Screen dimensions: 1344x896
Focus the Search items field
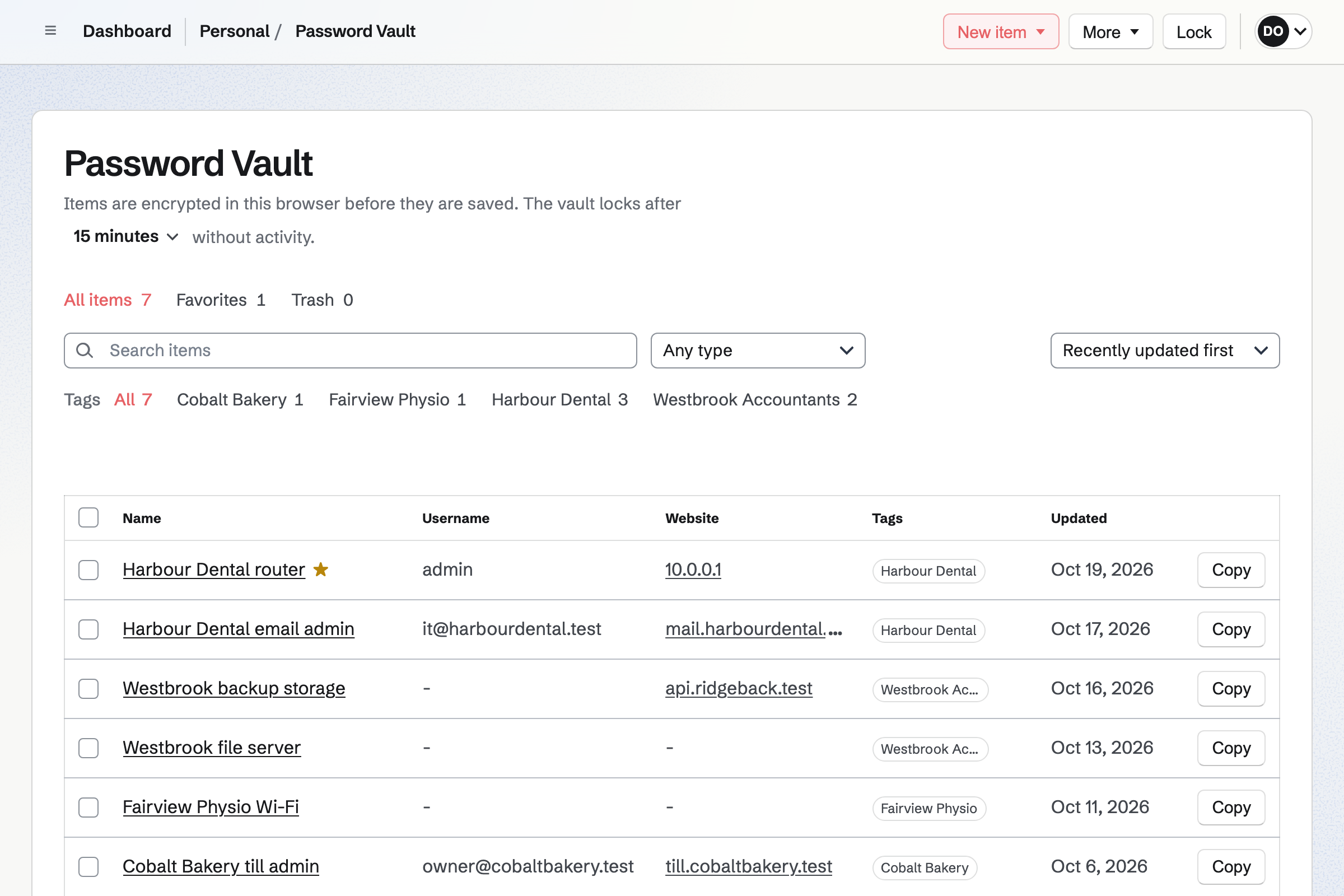351,351
